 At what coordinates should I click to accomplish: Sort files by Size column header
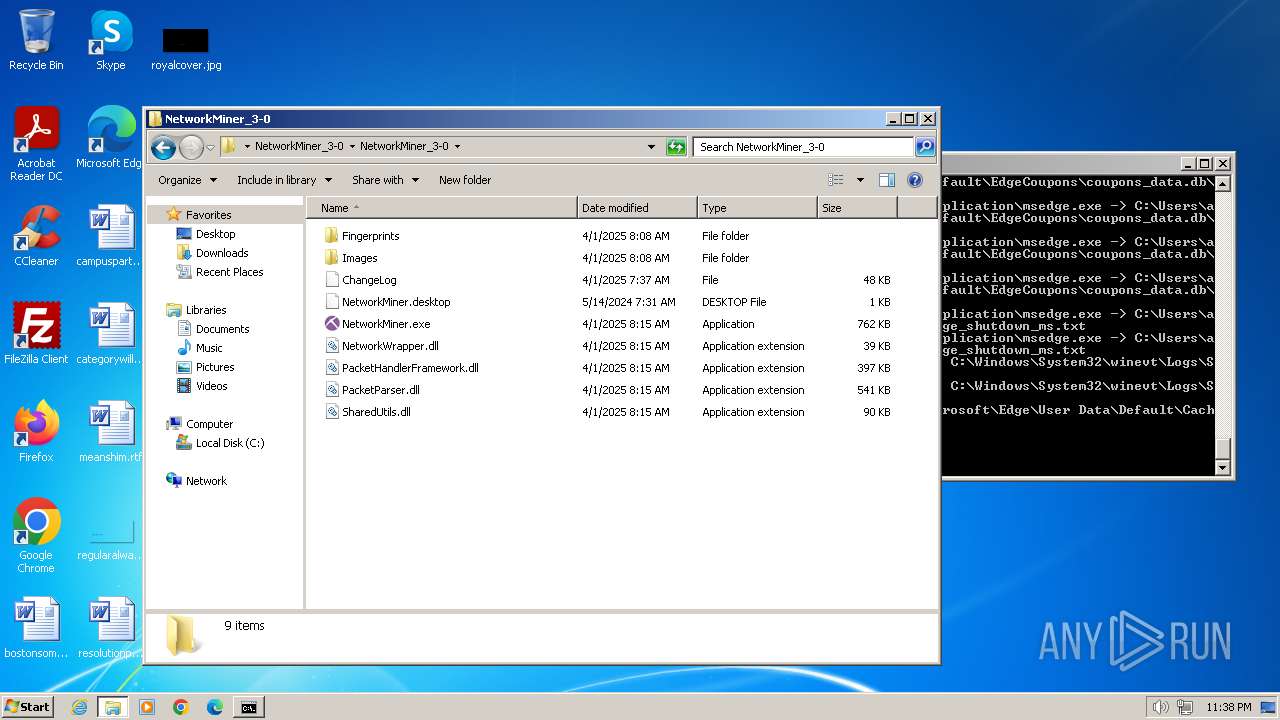(x=857, y=208)
